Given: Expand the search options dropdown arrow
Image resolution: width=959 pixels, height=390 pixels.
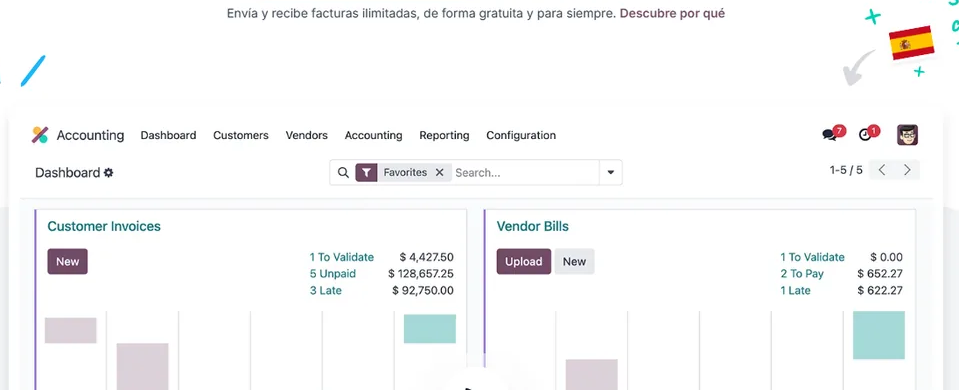Looking at the screenshot, I should click(x=610, y=172).
